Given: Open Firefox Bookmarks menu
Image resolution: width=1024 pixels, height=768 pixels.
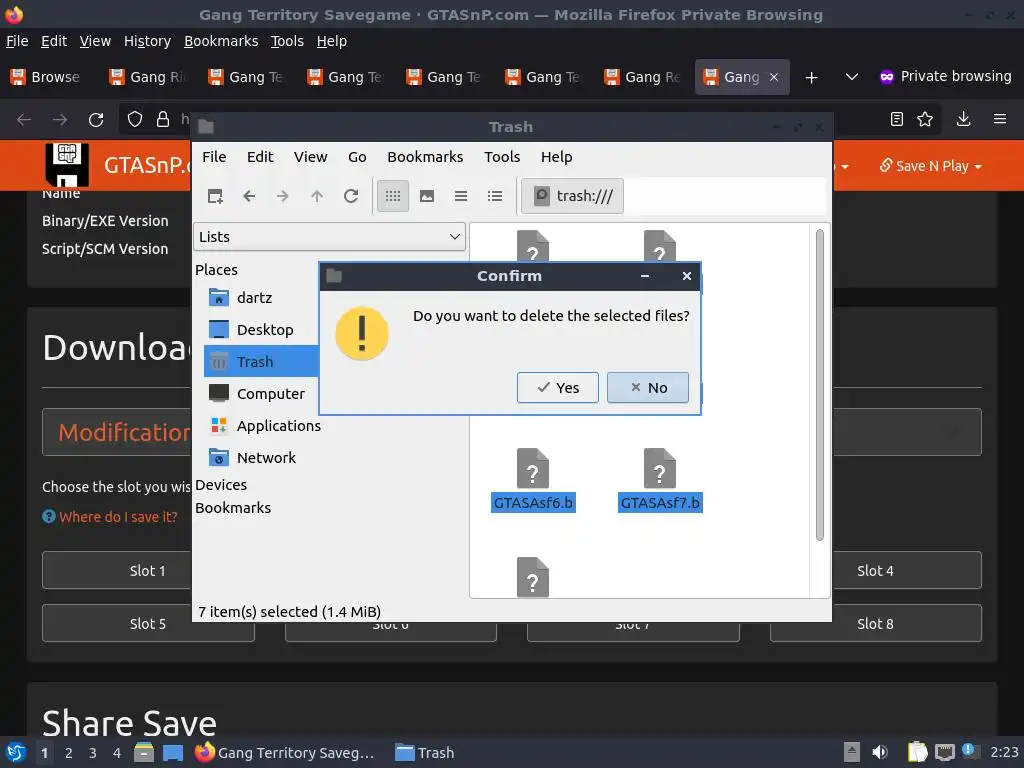Looking at the screenshot, I should [221, 41].
